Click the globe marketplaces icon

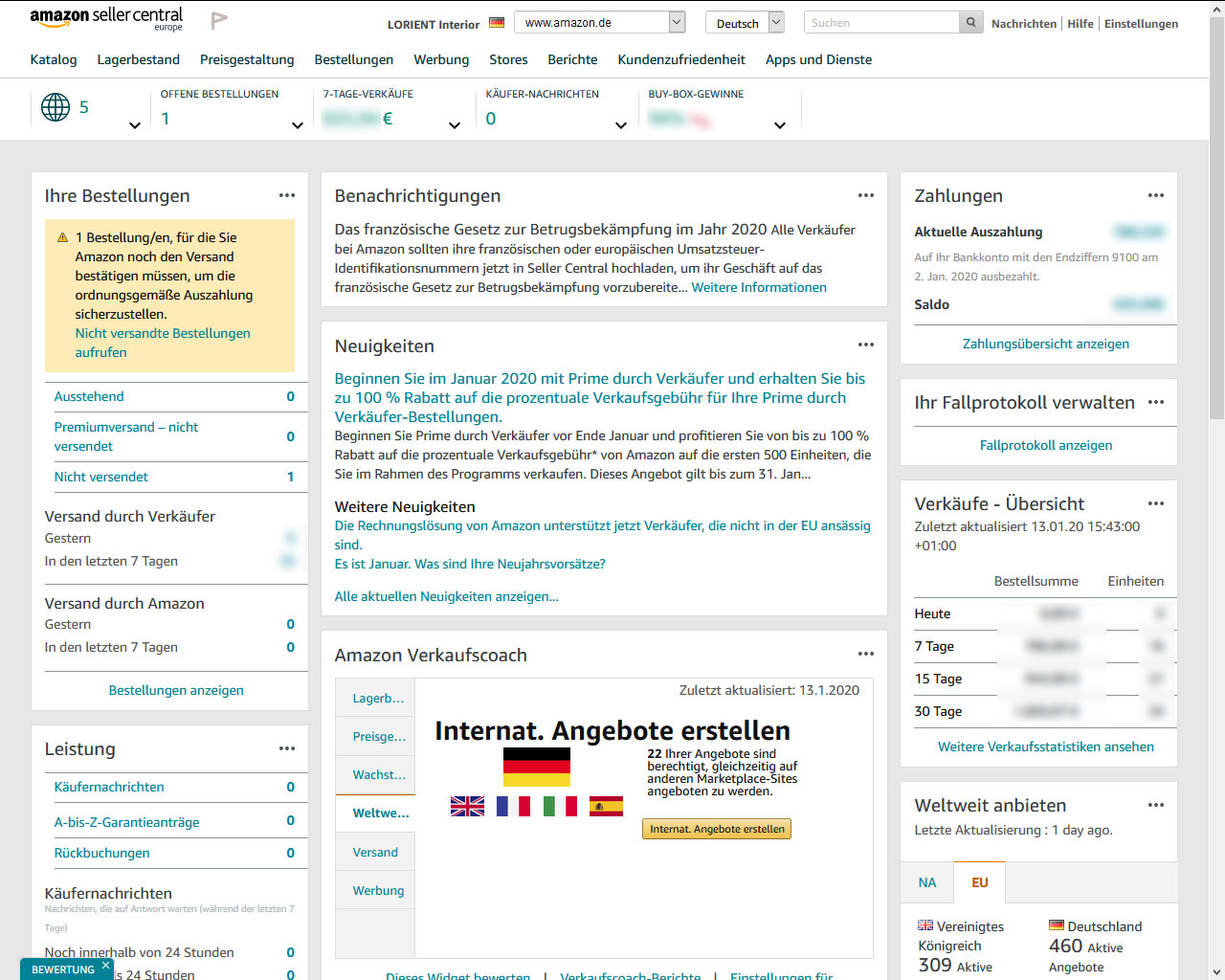(x=56, y=107)
